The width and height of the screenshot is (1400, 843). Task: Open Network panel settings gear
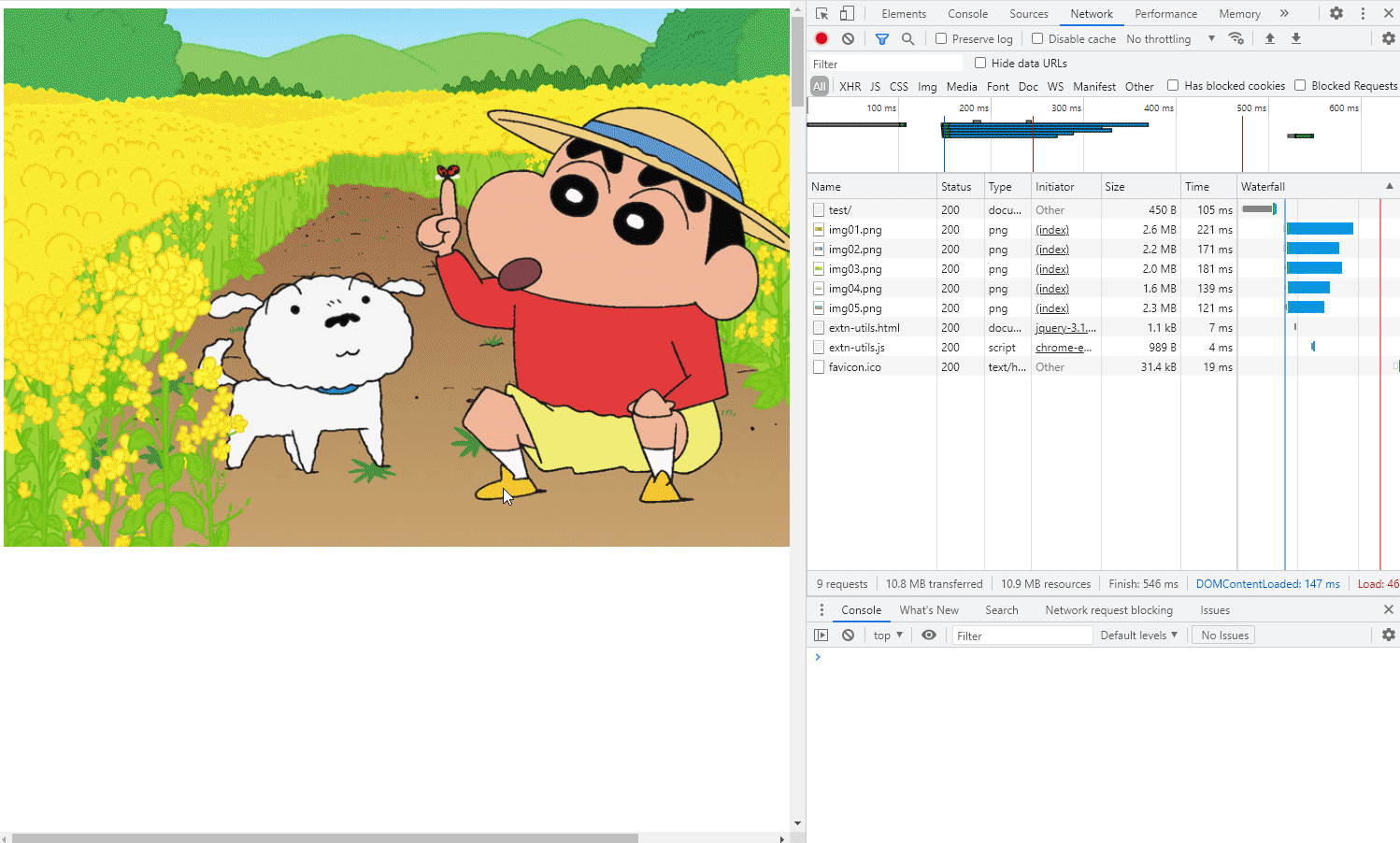click(1389, 38)
